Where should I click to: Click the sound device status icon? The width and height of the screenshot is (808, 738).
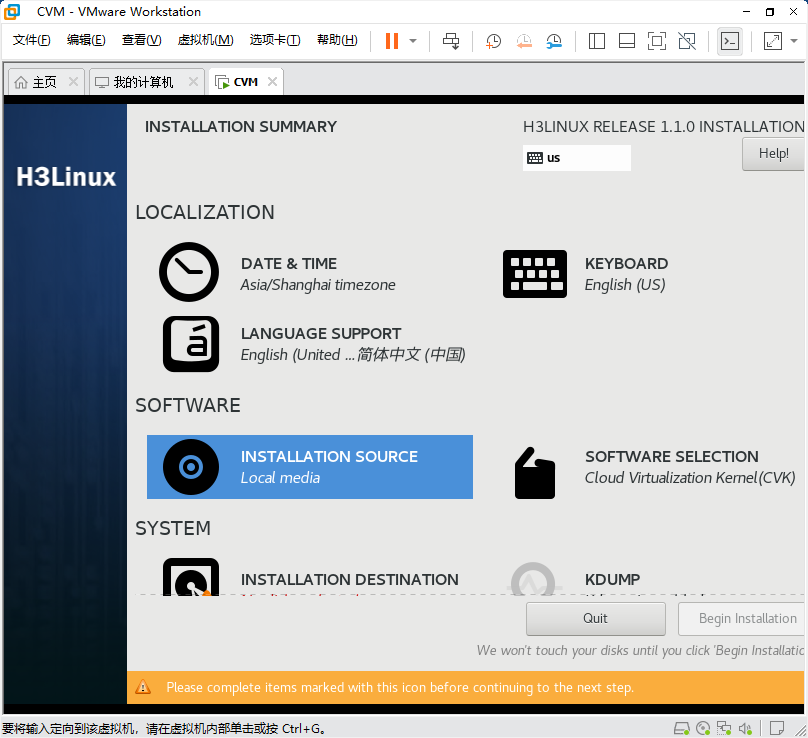click(x=744, y=728)
